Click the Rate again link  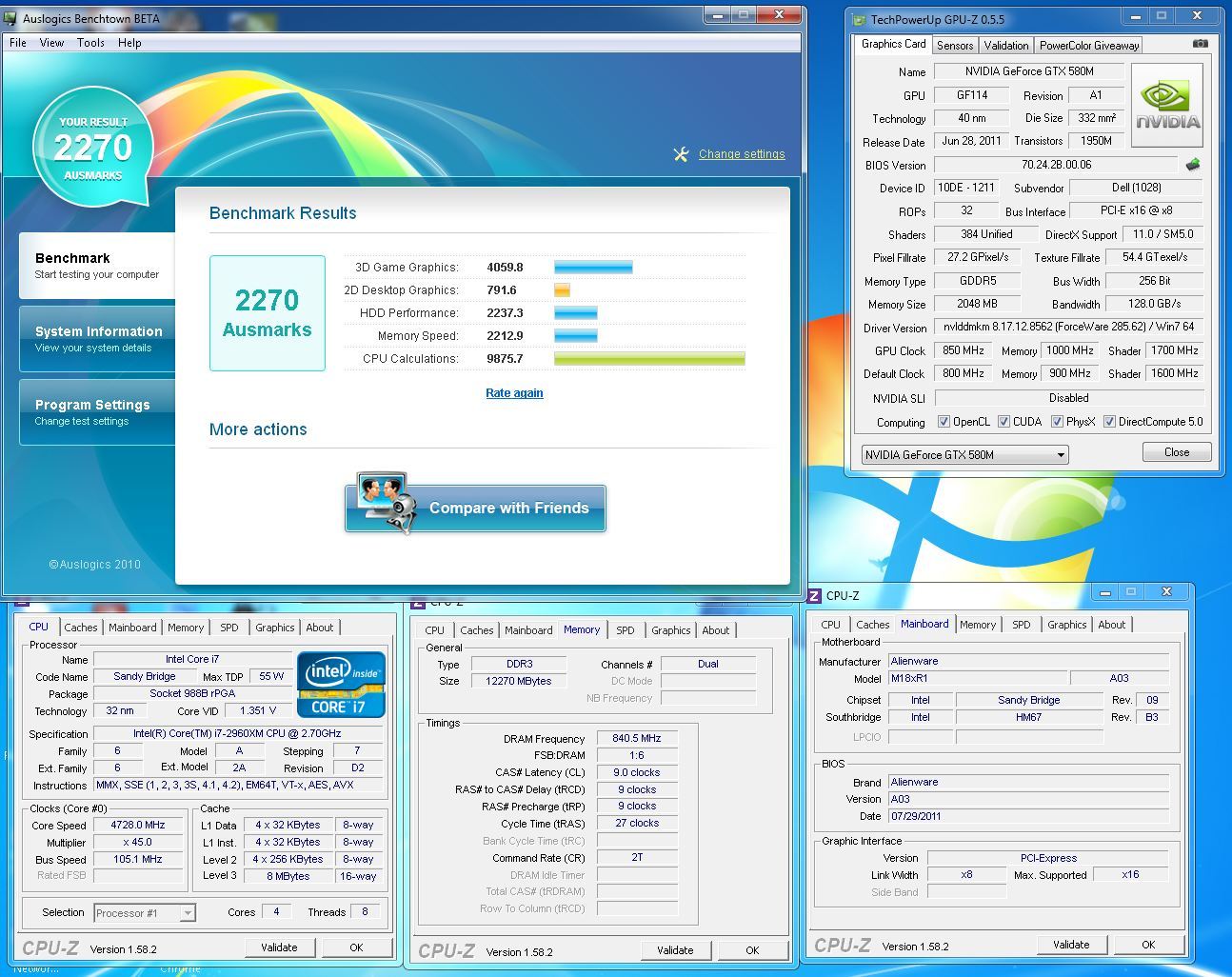tap(514, 393)
